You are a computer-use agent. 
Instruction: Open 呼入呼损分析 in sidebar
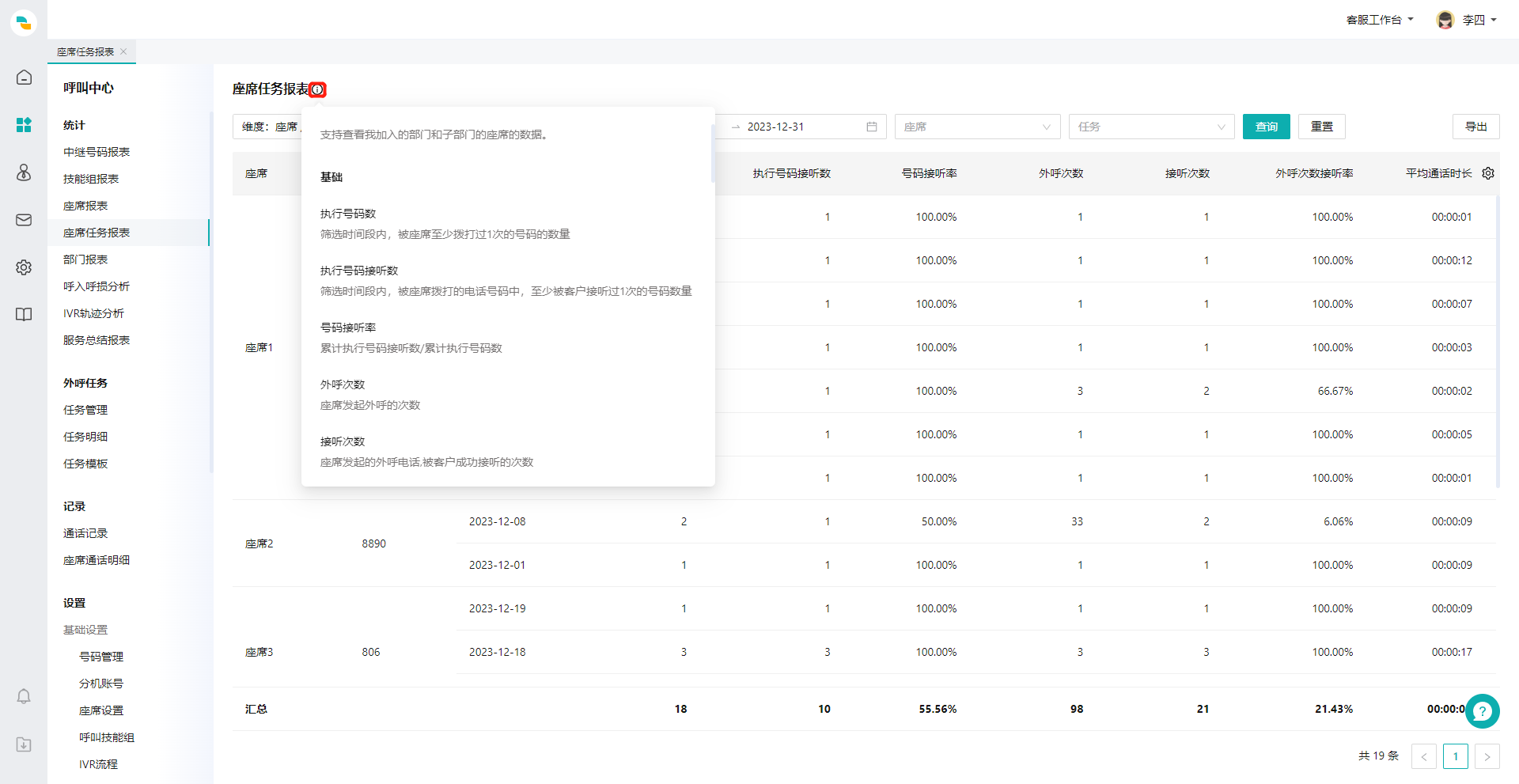(x=97, y=286)
